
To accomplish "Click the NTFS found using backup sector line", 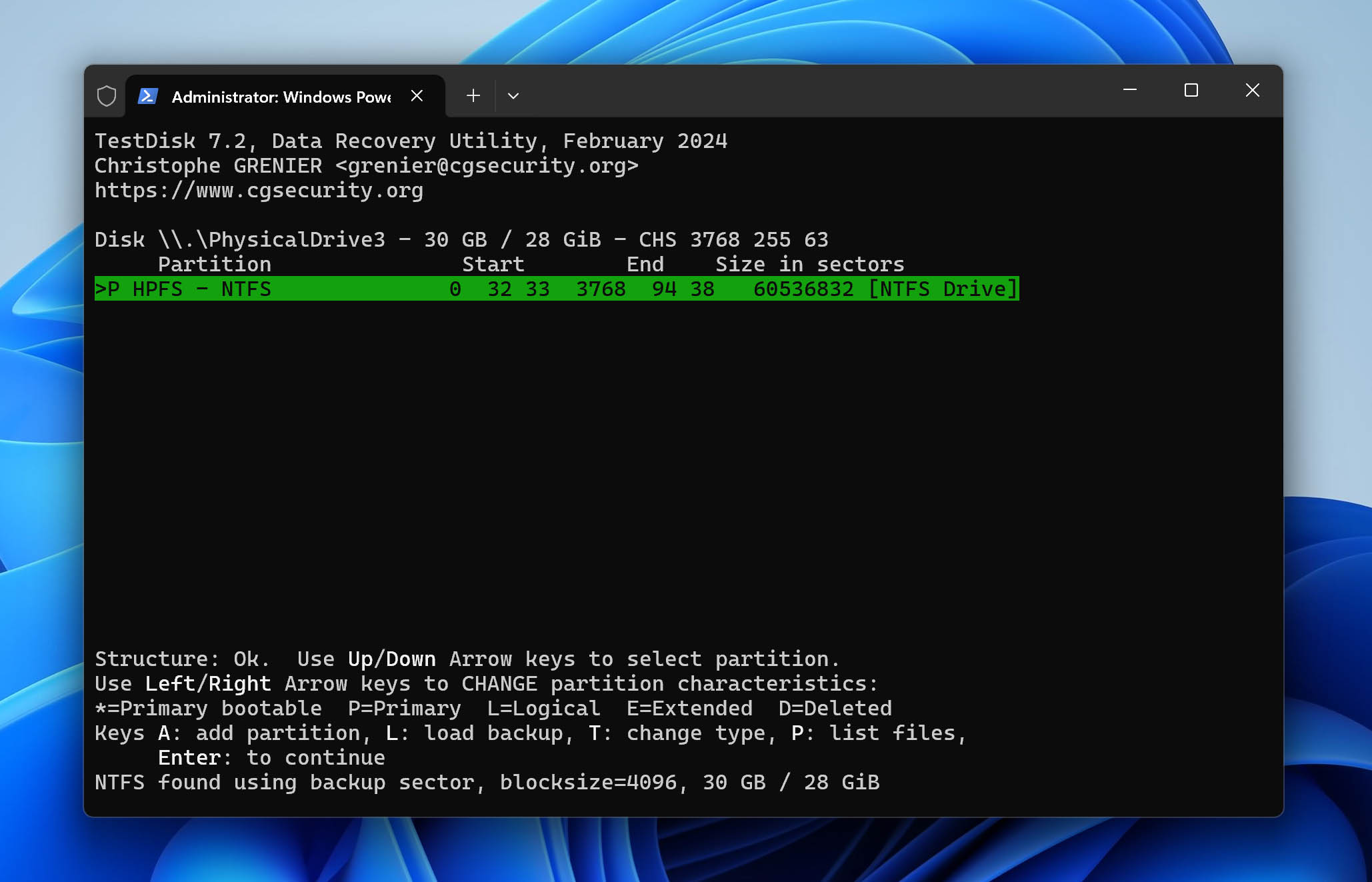I will click(487, 783).
